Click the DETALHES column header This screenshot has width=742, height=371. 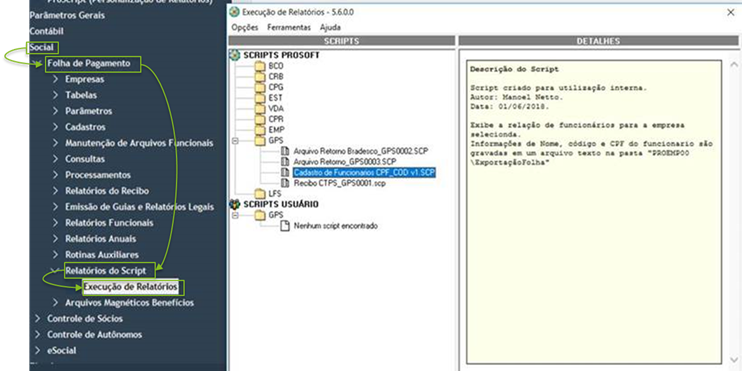598,41
